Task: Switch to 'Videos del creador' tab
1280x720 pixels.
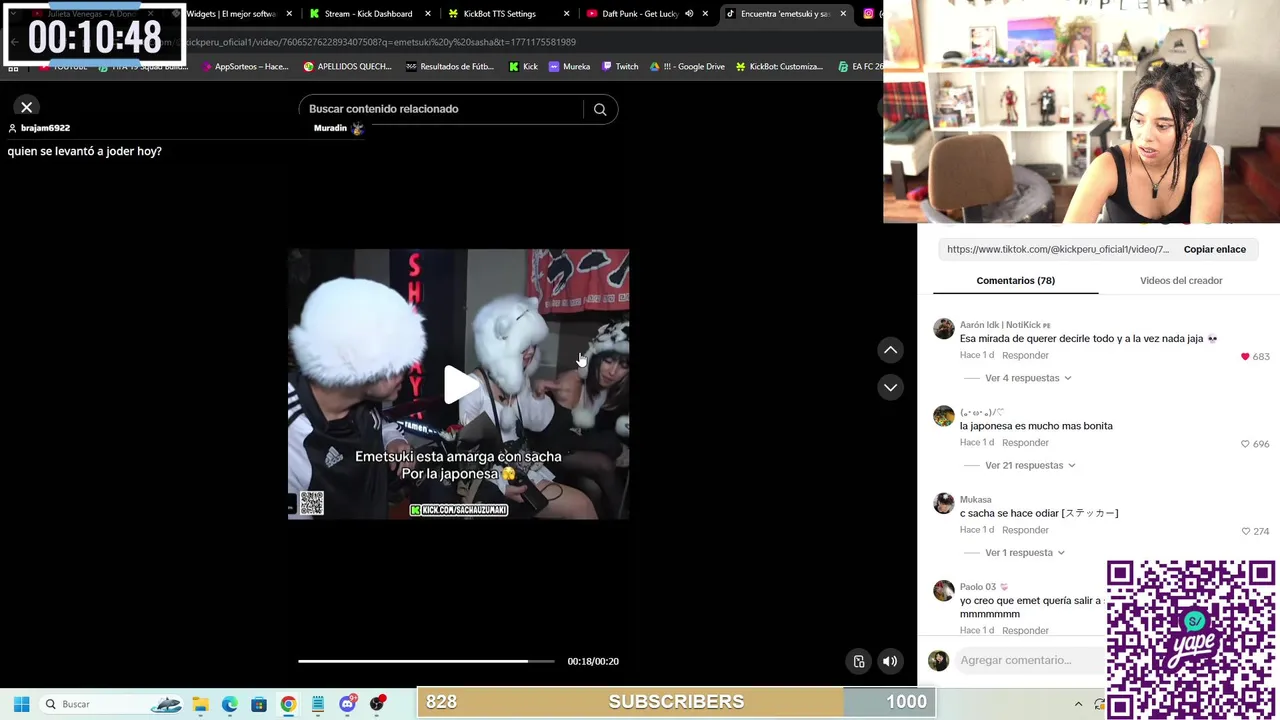Action: (1181, 281)
